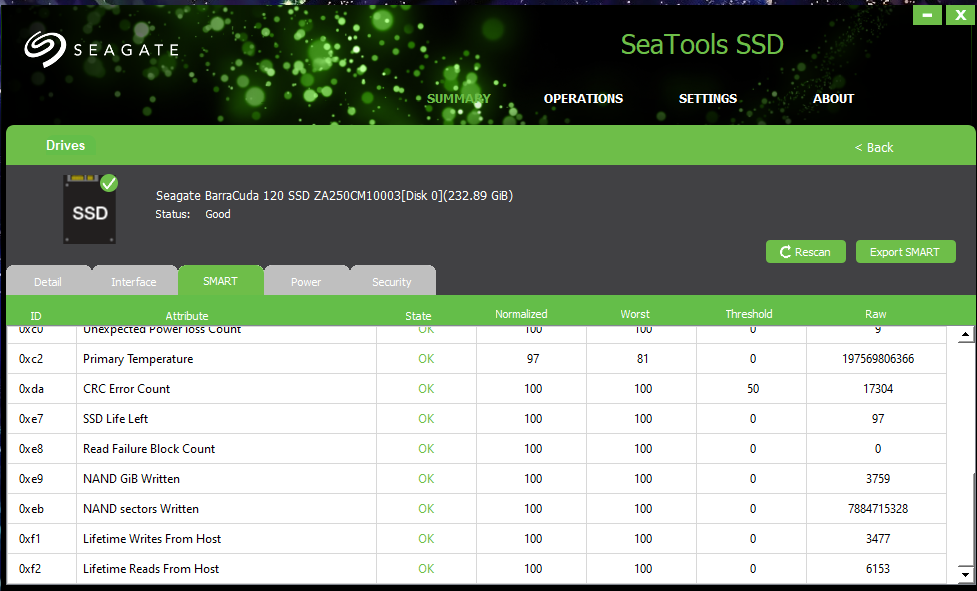The image size is (977, 591).
Task: Go back using the Back link
Action: [x=874, y=148]
